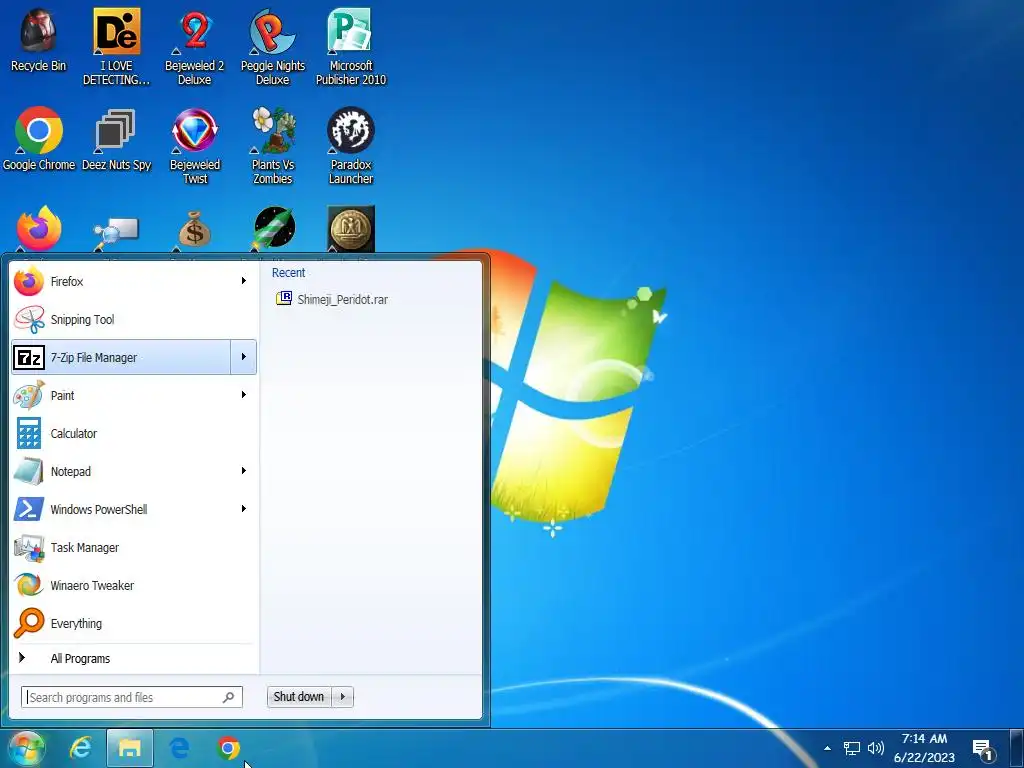Select the magnifier screen desktop icon
Viewport: 1024px width, 768px height.
click(x=116, y=232)
